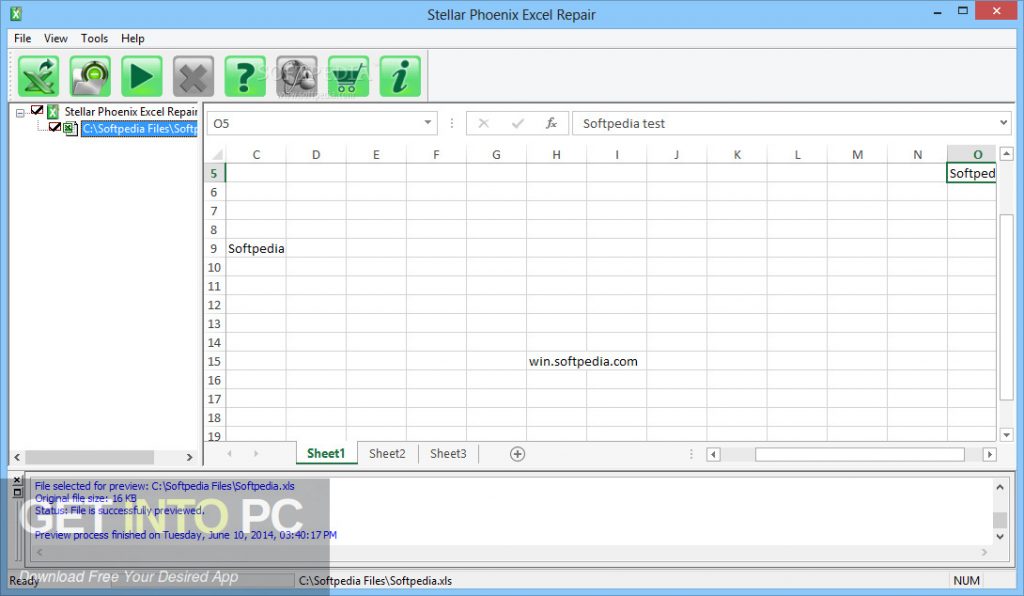Click the Search file toolbar icon
Viewport: 1024px width, 596px height.
tap(90, 76)
